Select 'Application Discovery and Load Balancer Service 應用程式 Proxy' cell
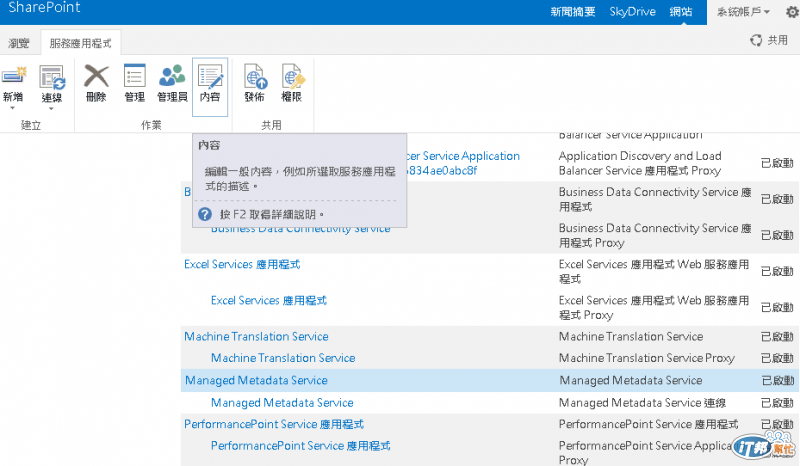The height and width of the screenshot is (466, 800). [640, 163]
